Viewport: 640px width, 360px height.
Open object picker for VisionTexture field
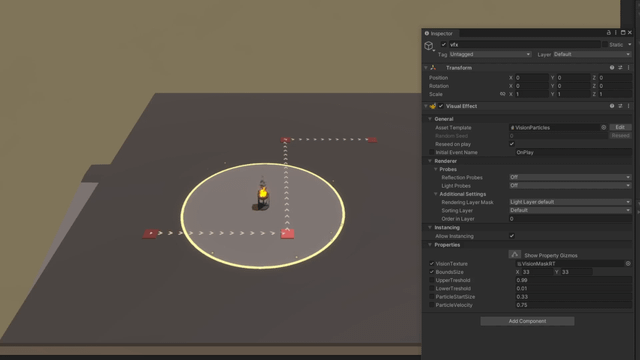click(628, 264)
